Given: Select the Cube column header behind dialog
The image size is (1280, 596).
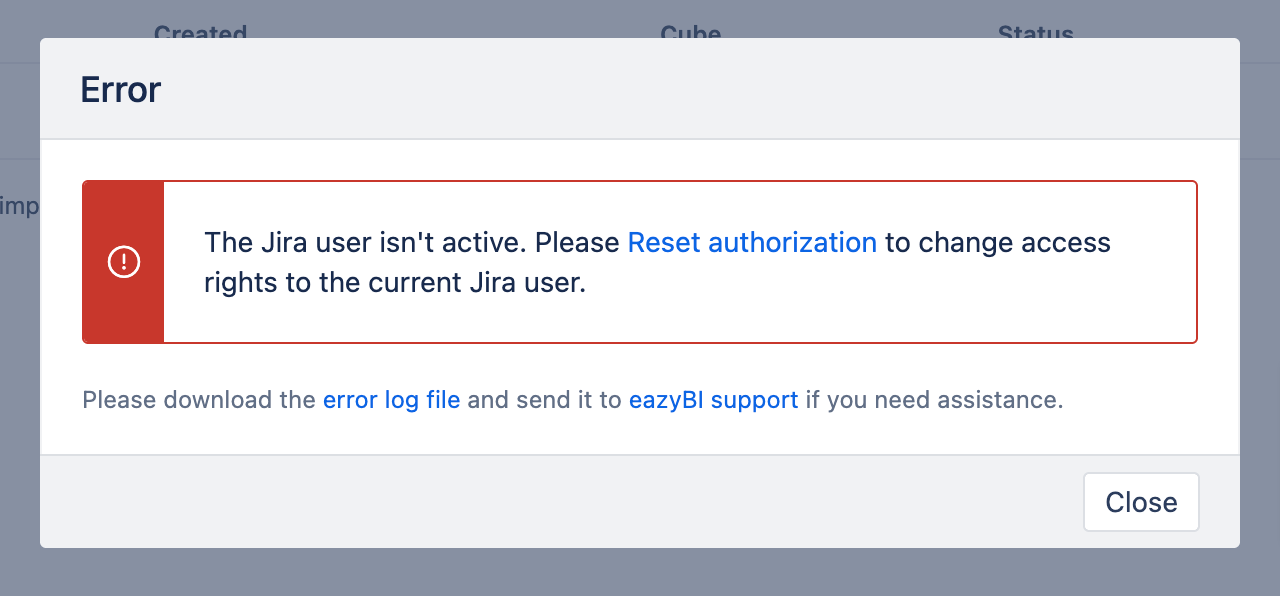Looking at the screenshot, I should (691, 32).
